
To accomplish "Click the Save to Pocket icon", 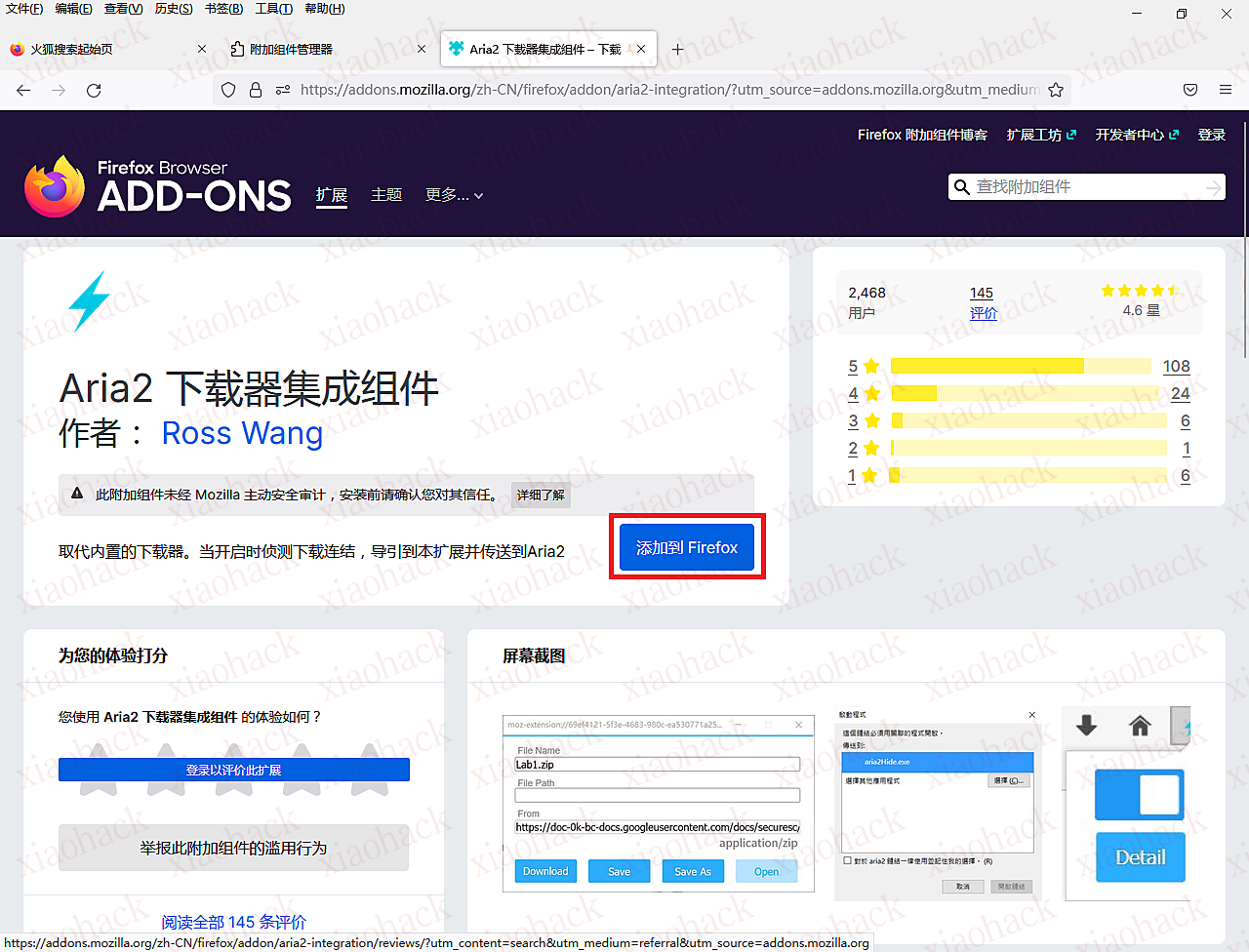I will pyautogui.click(x=1190, y=90).
